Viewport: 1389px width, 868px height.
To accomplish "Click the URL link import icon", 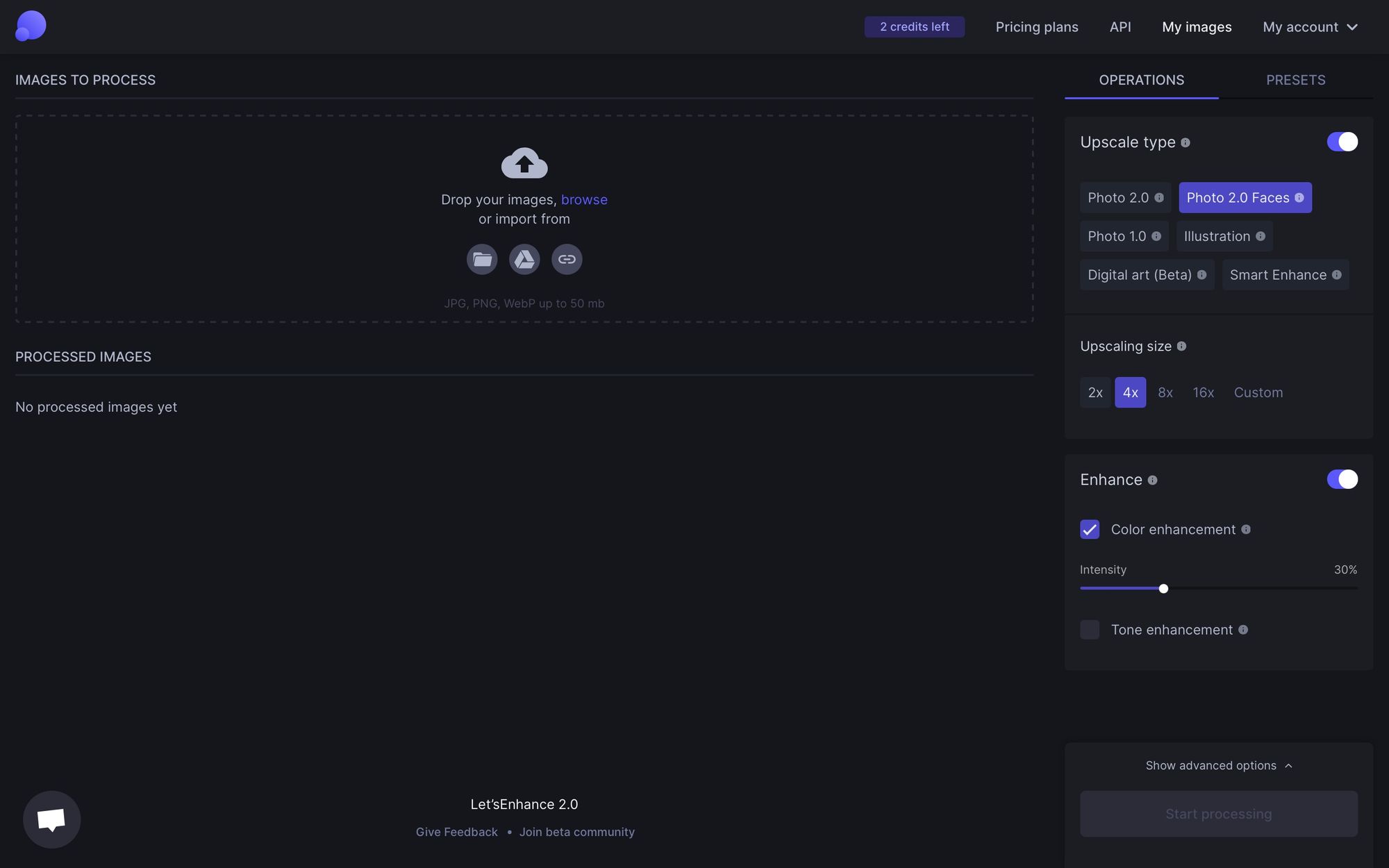I will pyautogui.click(x=566, y=258).
